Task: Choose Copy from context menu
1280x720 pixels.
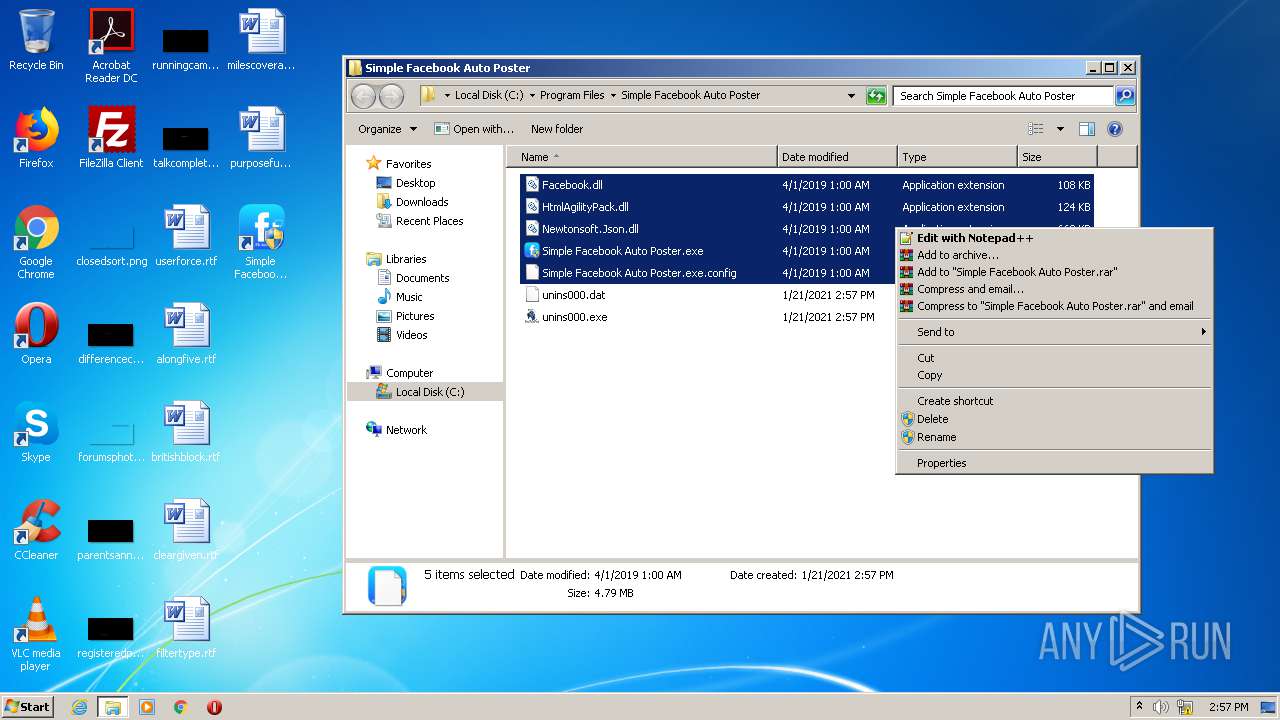Action: point(1054,375)
